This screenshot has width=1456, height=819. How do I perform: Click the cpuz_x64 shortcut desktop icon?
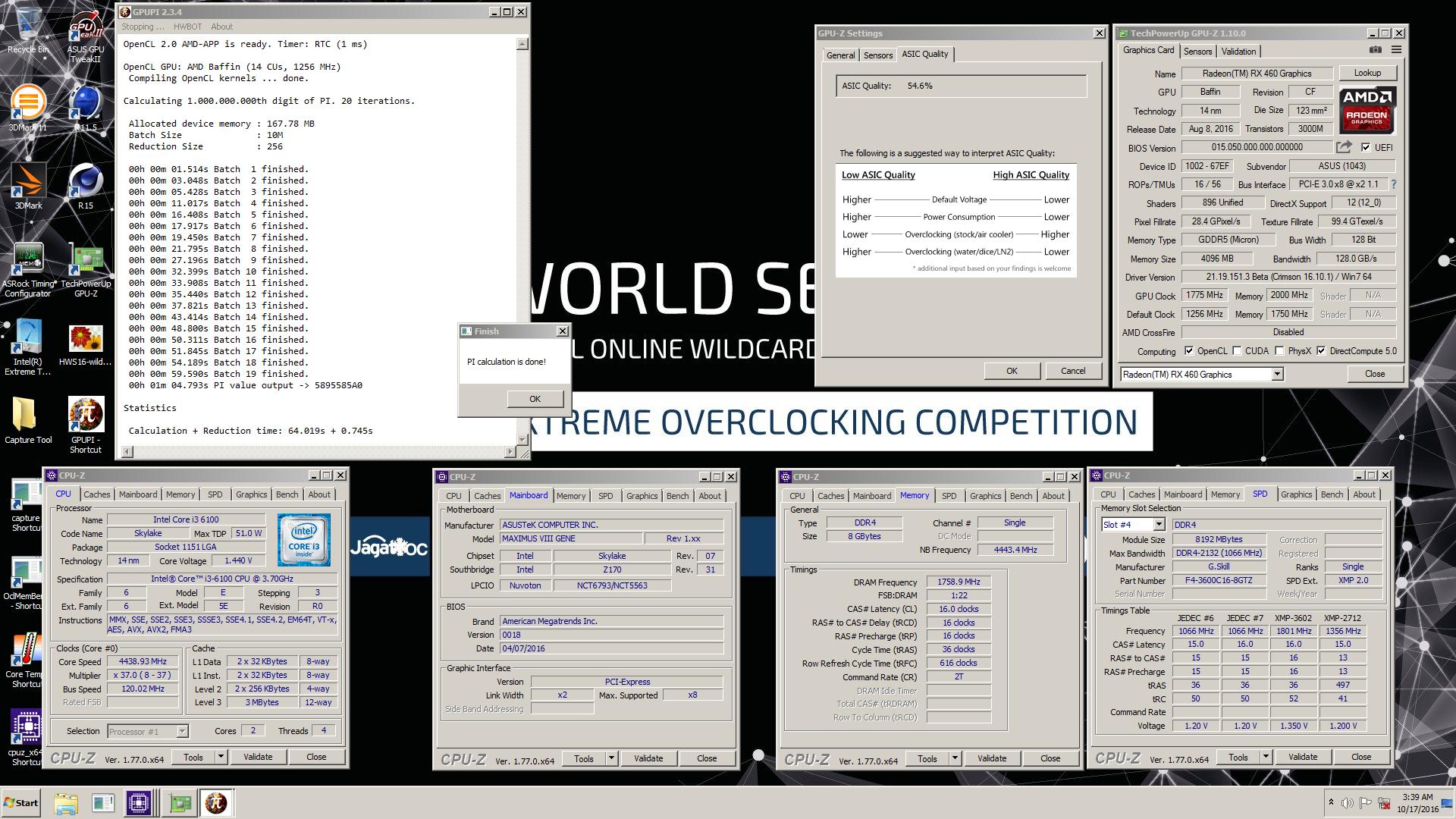[25, 737]
